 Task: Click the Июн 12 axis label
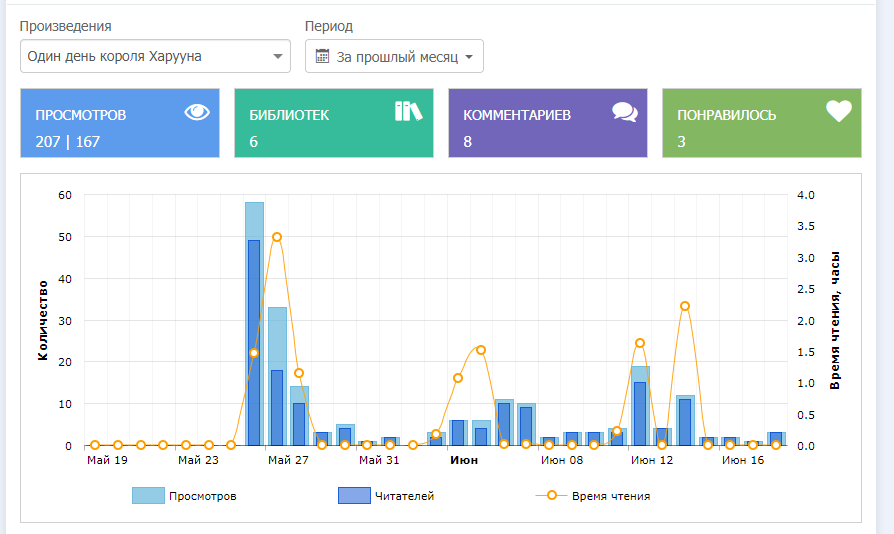[x=652, y=461]
